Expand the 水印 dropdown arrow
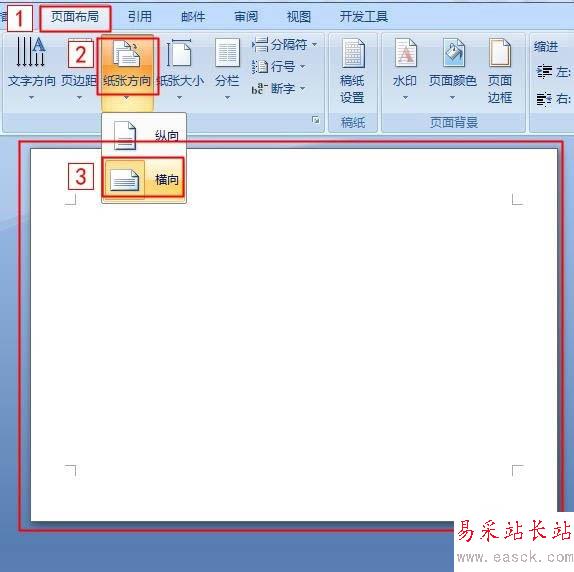The height and width of the screenshot is (572, 574). [x=405, y=97]
